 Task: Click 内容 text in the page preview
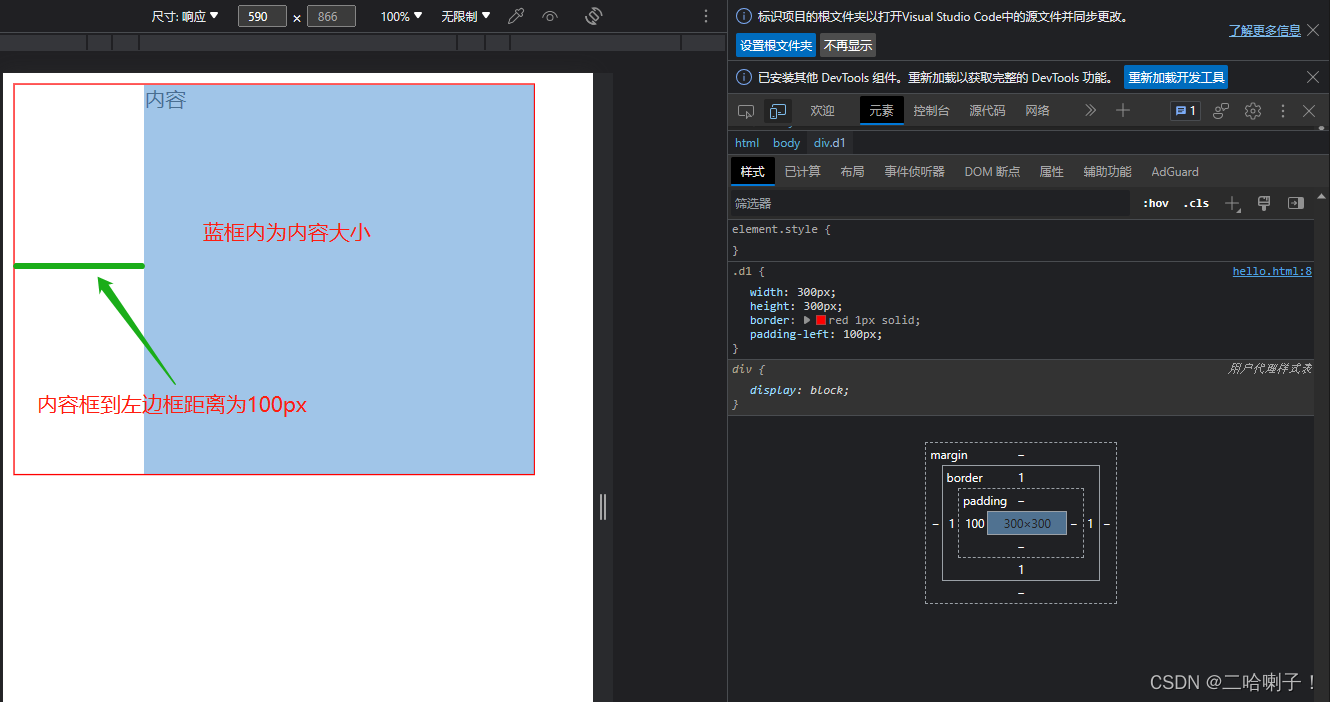(166, 100)
